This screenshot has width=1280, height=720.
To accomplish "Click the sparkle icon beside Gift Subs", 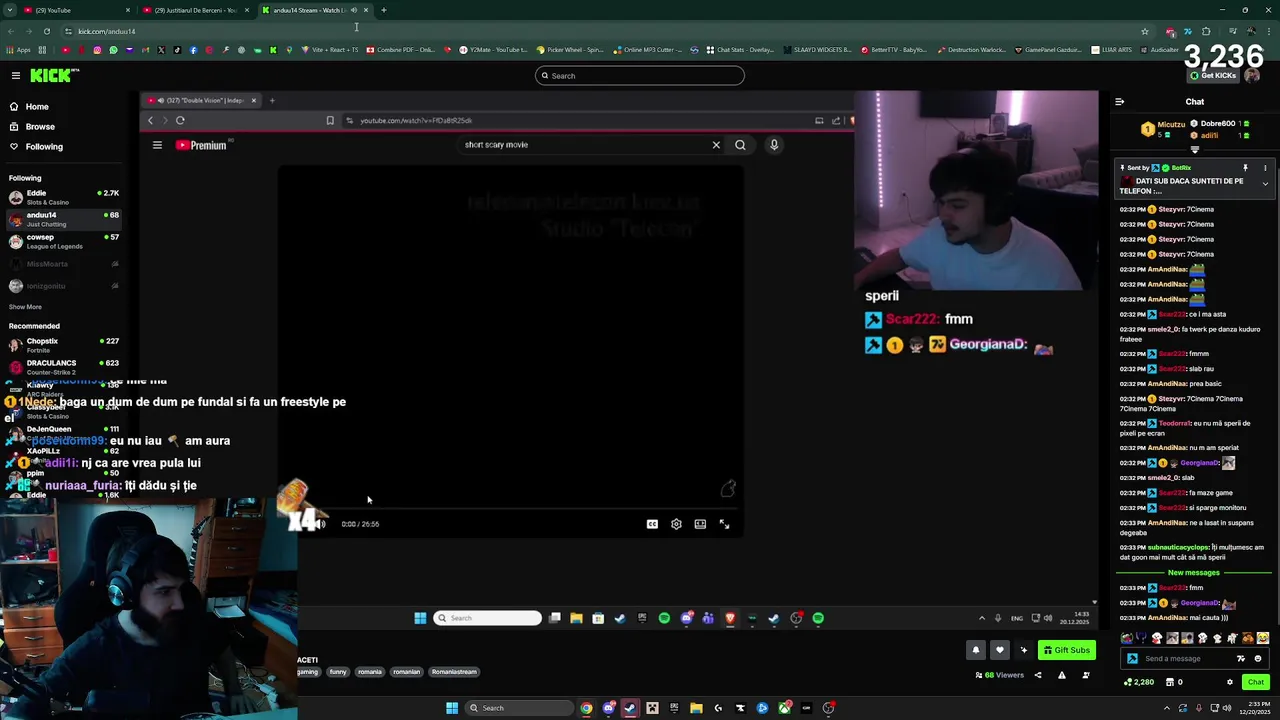I will pos(1023,650).
